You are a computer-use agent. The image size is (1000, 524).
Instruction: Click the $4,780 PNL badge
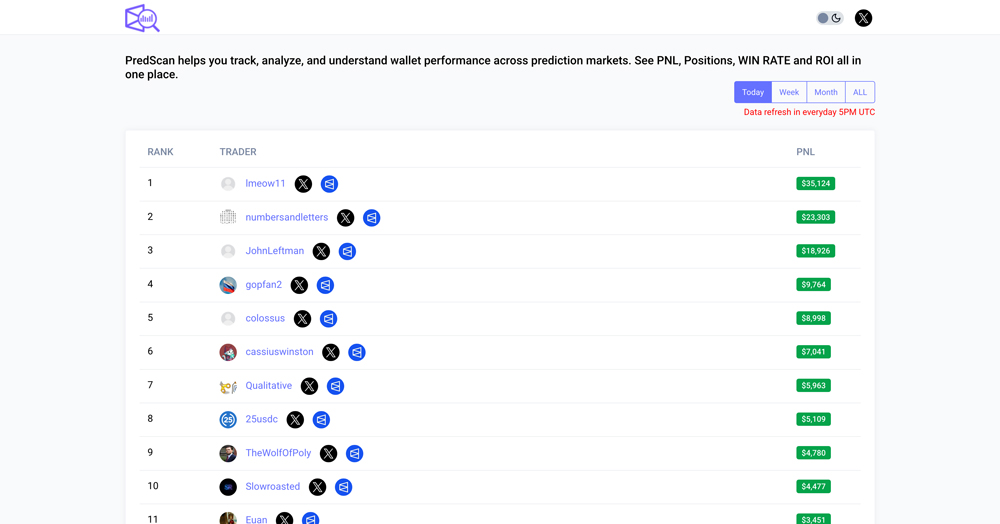tap(813, 453)
